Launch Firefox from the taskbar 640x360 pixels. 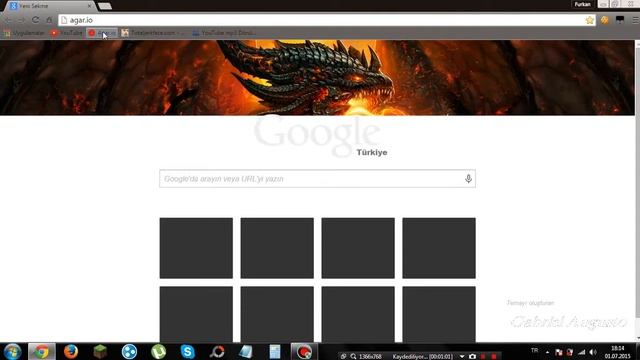point(71,351)
